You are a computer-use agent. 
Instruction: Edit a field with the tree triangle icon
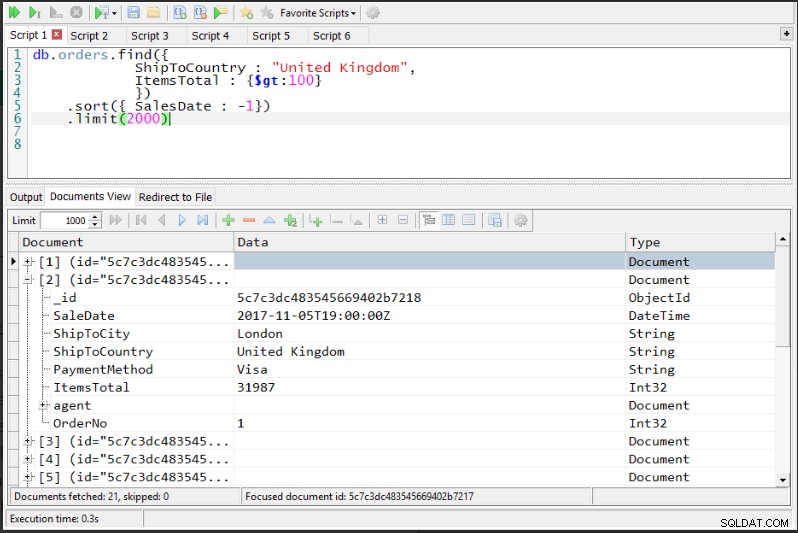coord(357,220)
